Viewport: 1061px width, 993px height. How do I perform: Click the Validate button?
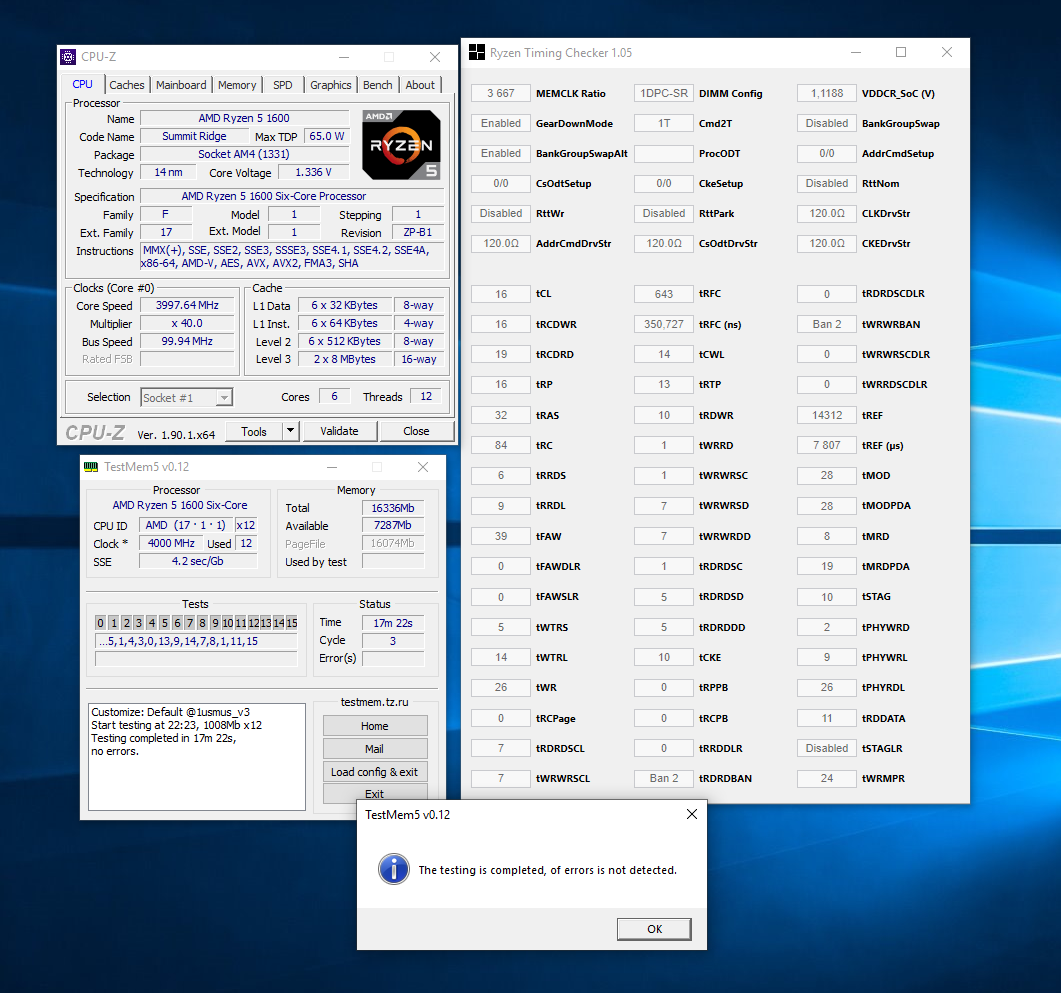(x=339, y=431)
